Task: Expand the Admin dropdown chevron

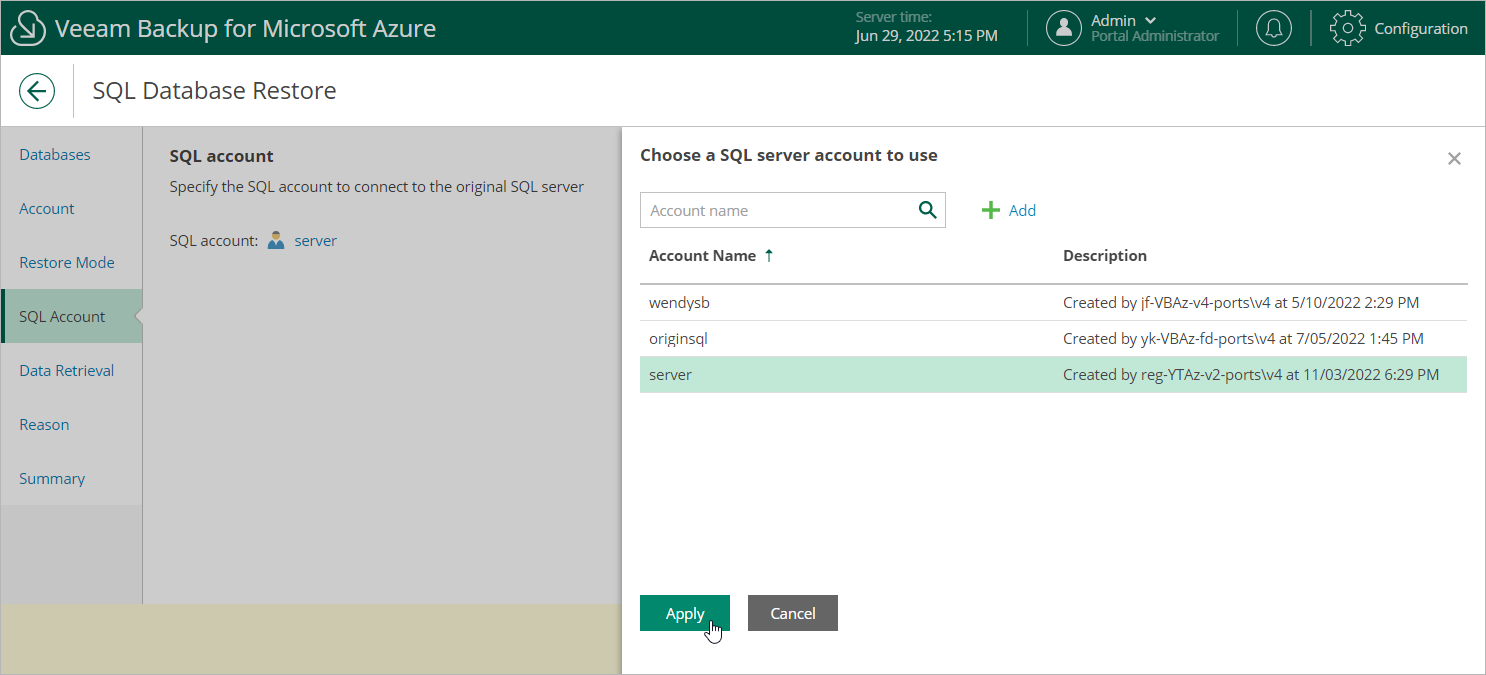Action: point(1150,20)
